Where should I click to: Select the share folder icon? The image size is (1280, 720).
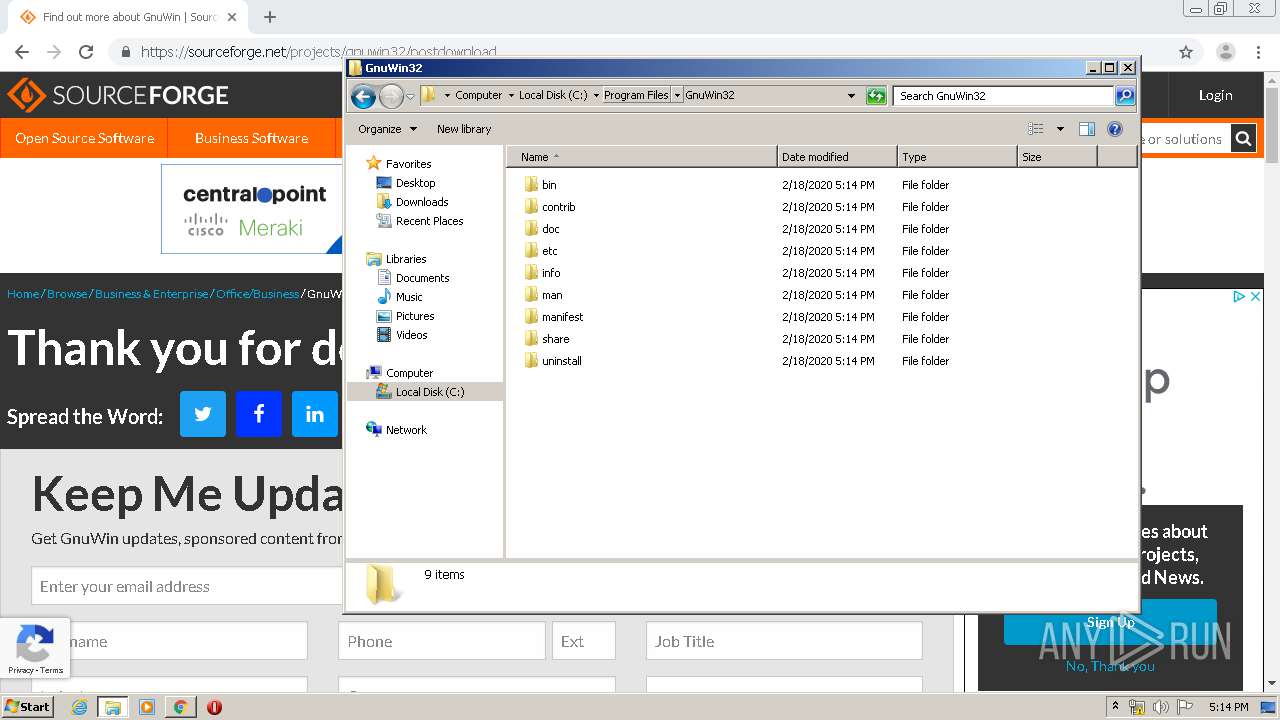(x=531, y=339)
